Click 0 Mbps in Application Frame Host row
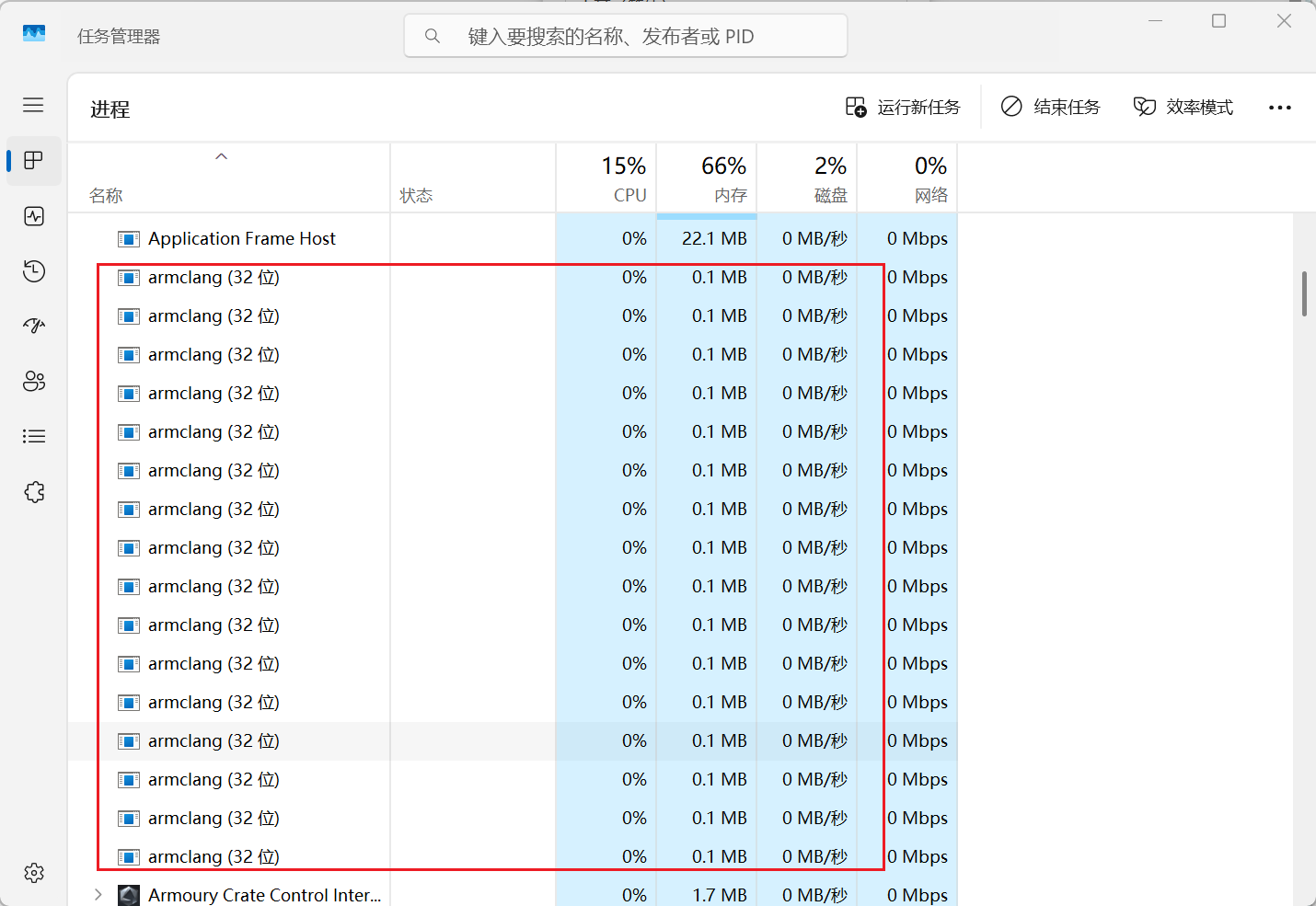 click(x=918, y=239)
